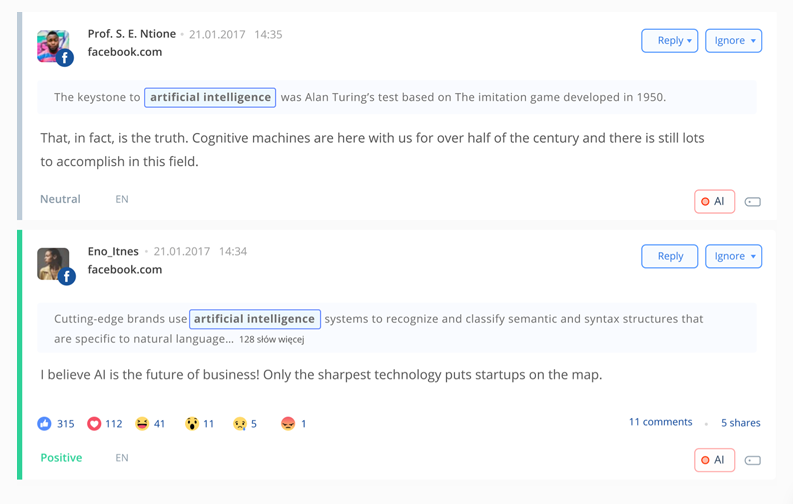Click the angry reaction emoji
The height and width of the screenshot is (504, 793).
288,423
